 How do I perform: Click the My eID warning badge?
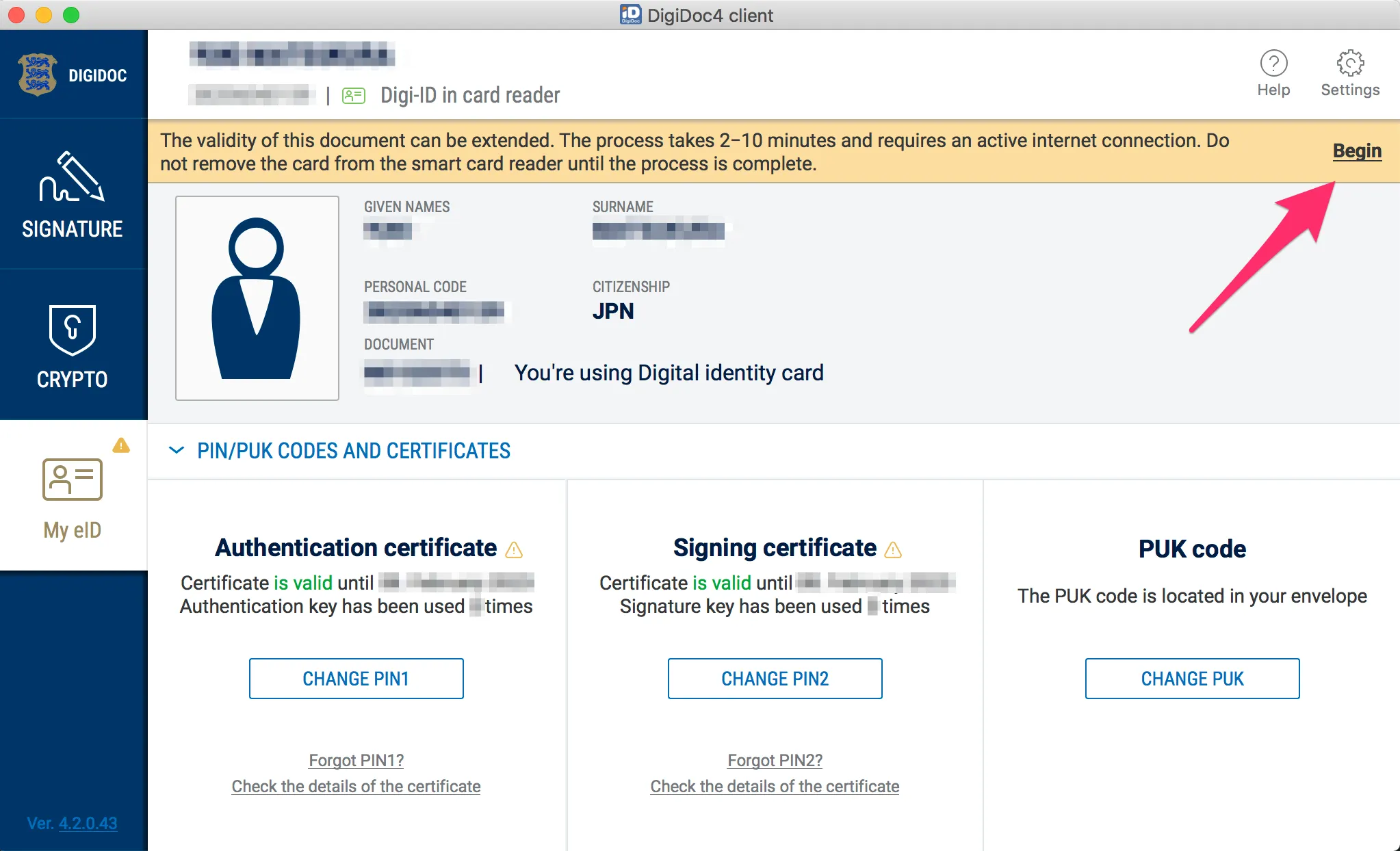pyautogui.click(x=121, y=446)
